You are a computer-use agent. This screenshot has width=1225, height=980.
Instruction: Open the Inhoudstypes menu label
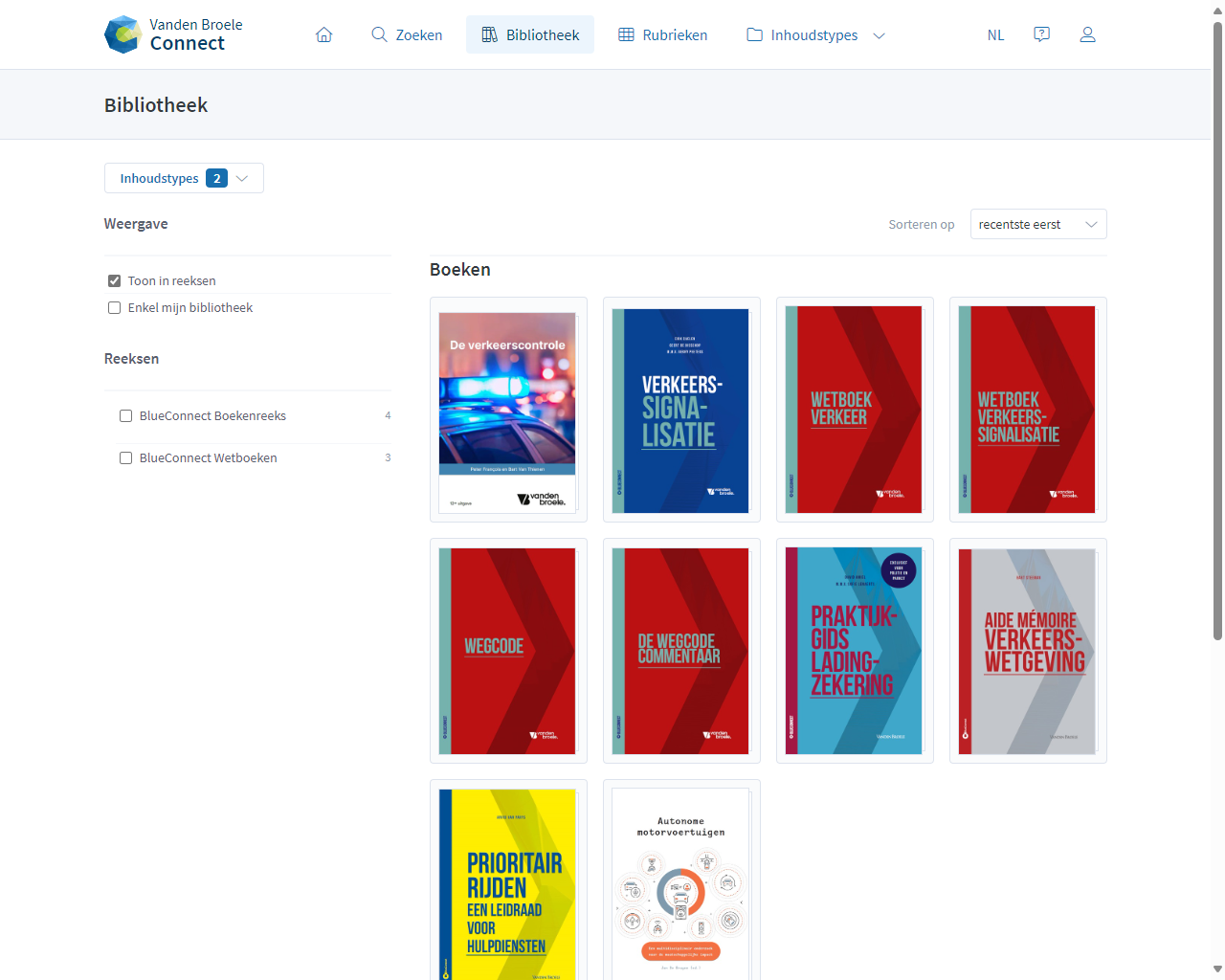coord(814,35)
